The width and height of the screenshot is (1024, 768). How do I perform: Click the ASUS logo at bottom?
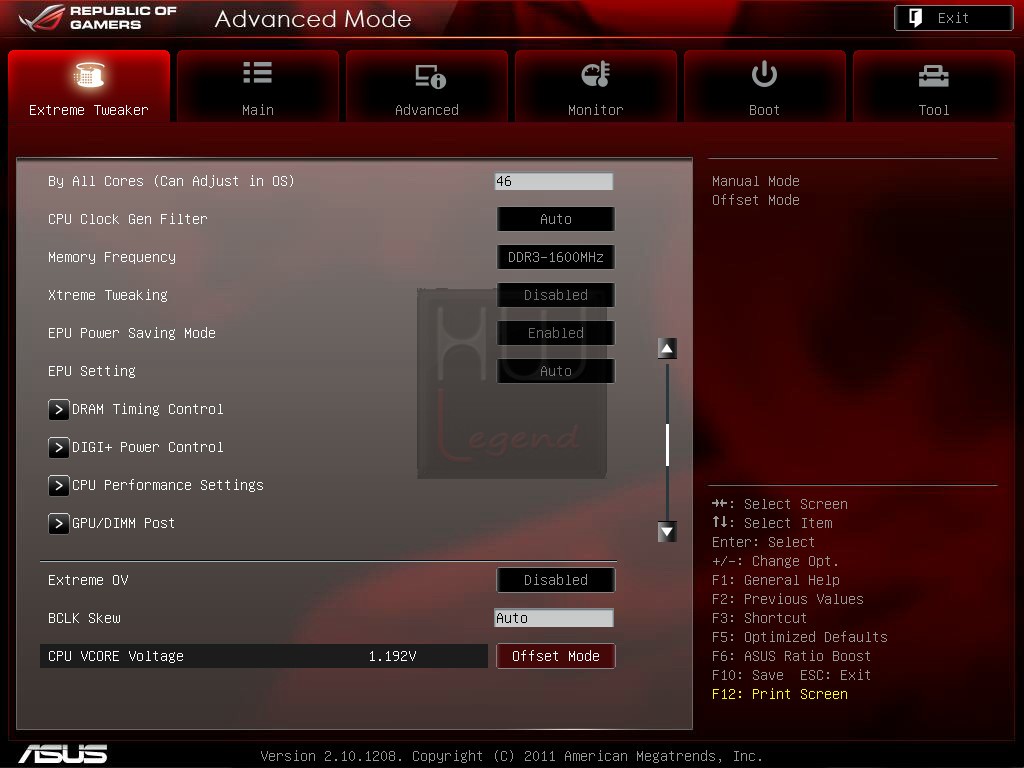pyautogui.click(x=63, y=754)
